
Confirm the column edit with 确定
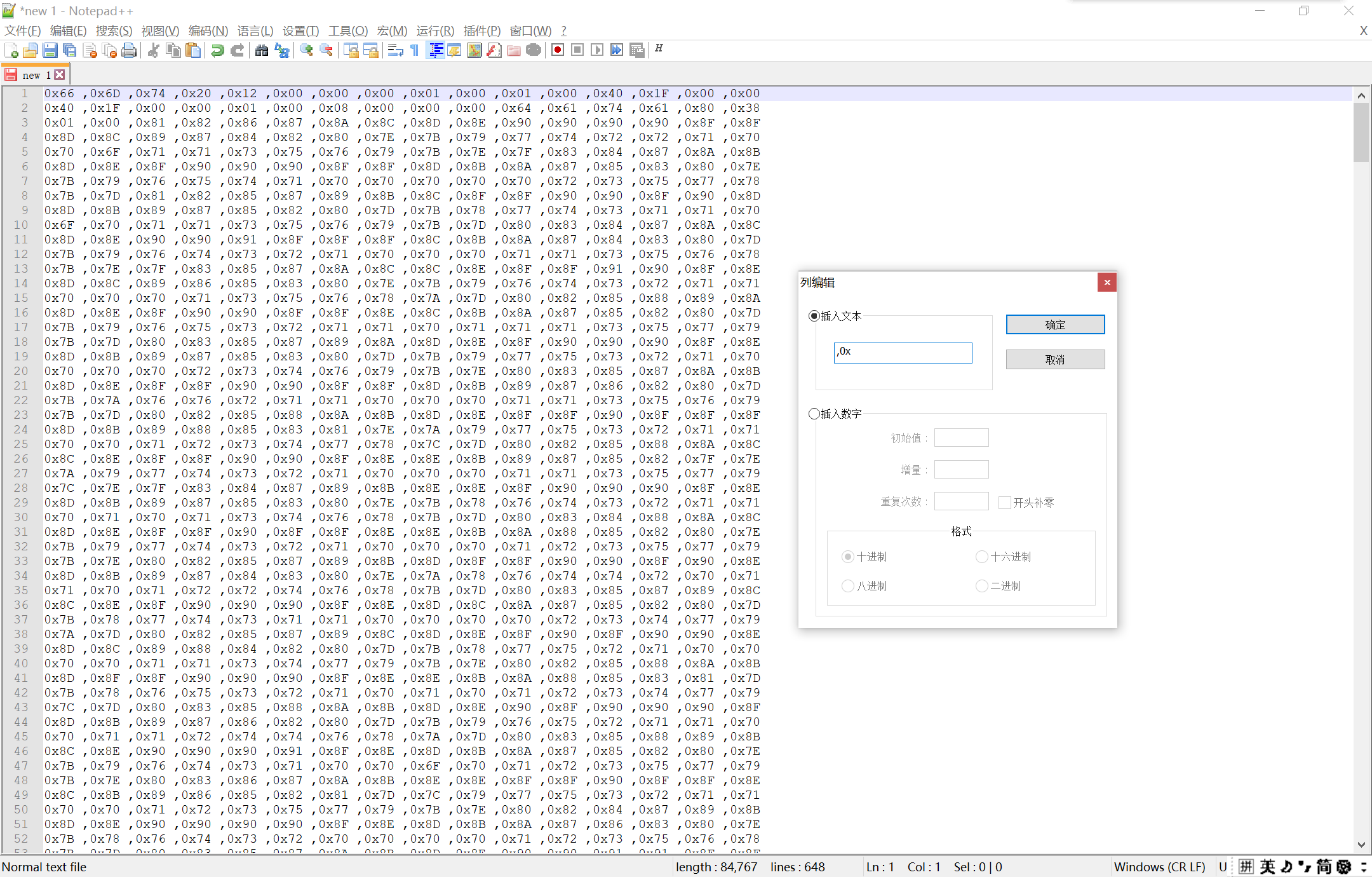pos(1055,325)
